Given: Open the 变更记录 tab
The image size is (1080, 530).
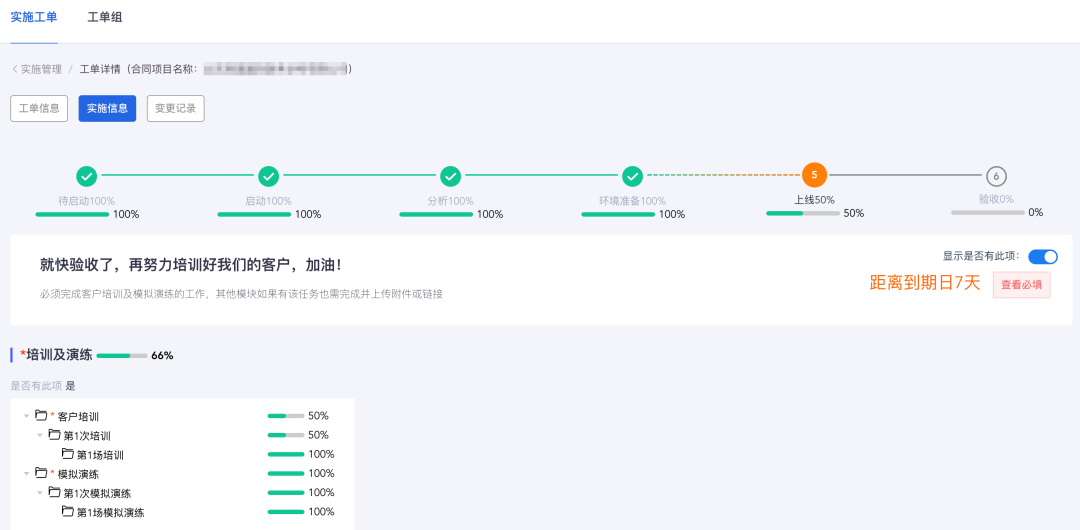Looking at the screenshot, I should [x=175, y=108].
